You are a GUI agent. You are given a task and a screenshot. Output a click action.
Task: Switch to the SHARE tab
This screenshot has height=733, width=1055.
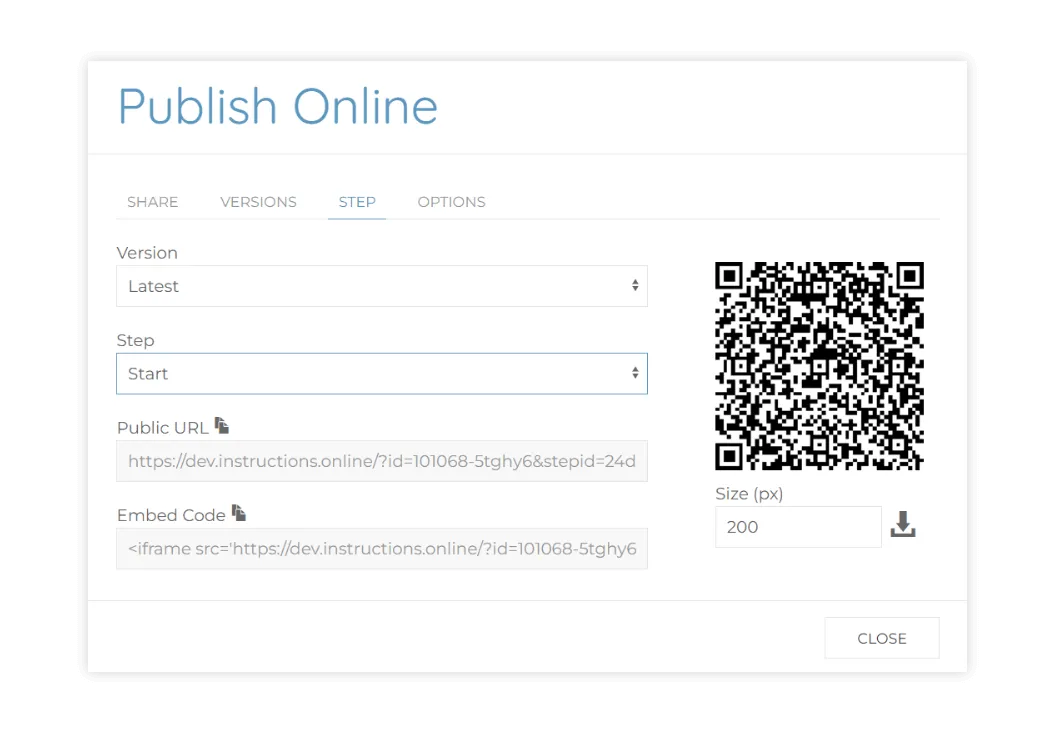[x=153, y=202]
